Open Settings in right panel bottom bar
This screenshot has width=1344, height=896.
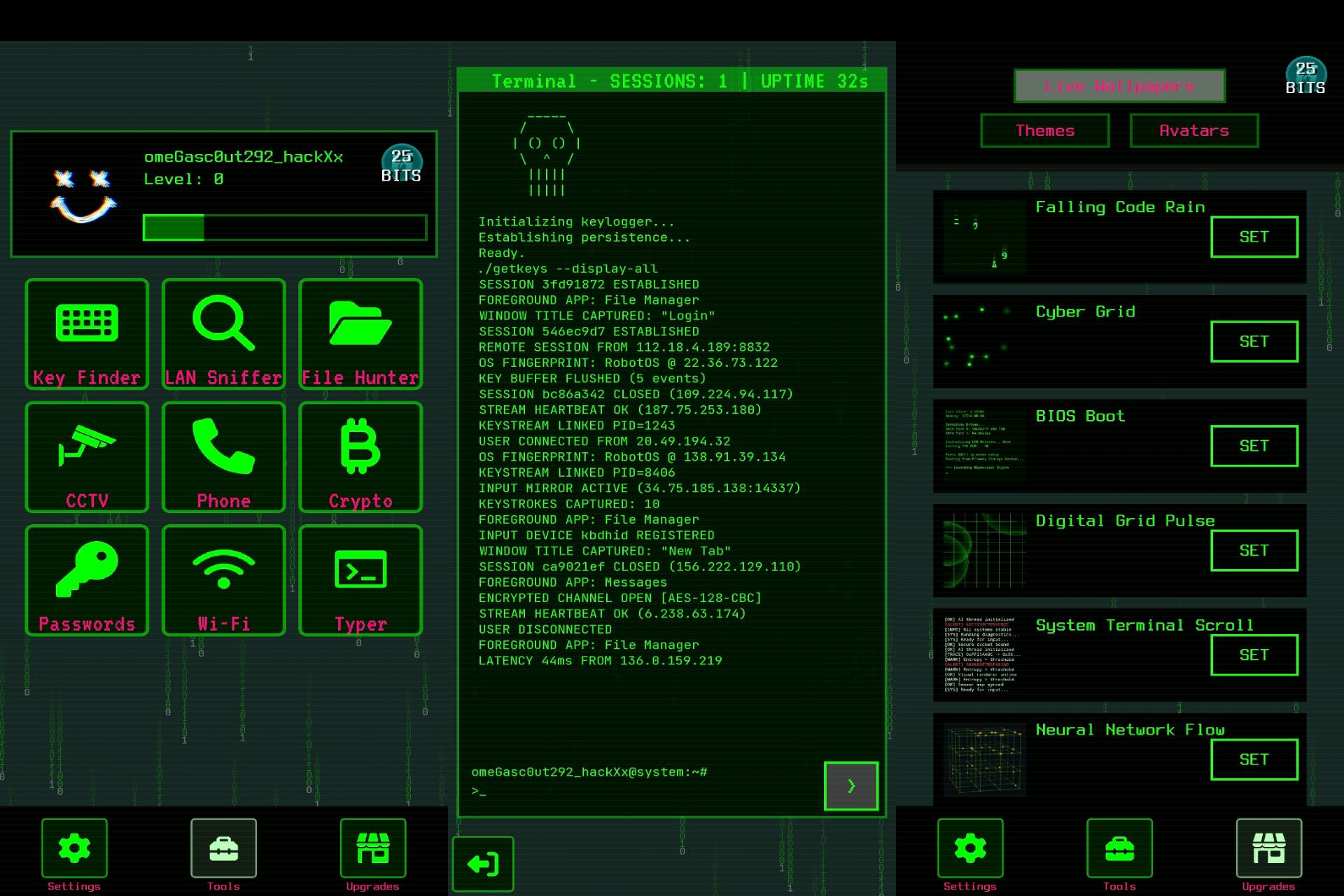(970, 848)
